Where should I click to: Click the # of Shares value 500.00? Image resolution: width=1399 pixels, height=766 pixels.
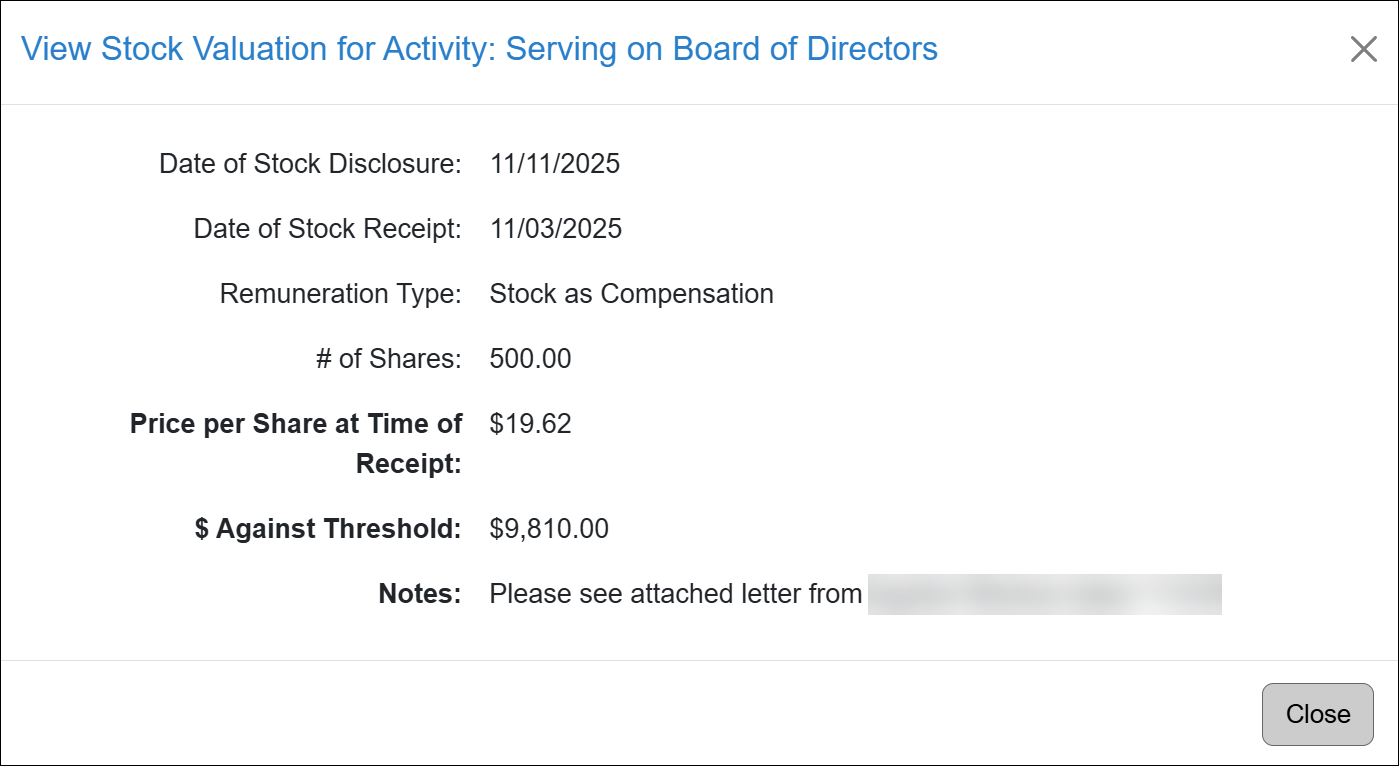pyautogui.click(x=529, y=358)
